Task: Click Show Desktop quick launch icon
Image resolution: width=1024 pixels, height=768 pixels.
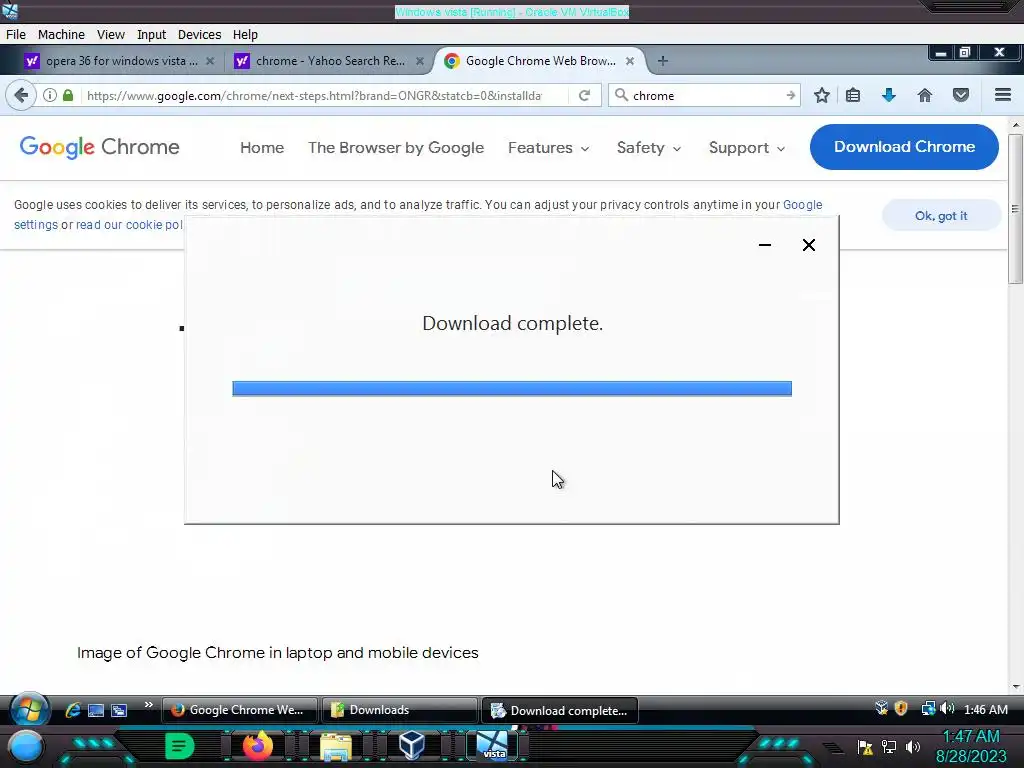Action: [95, 711]
